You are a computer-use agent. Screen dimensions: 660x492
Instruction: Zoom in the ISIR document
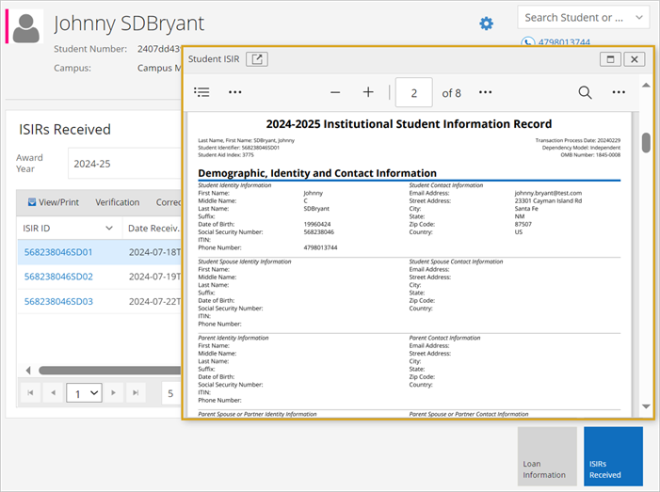tap(368, 92)
